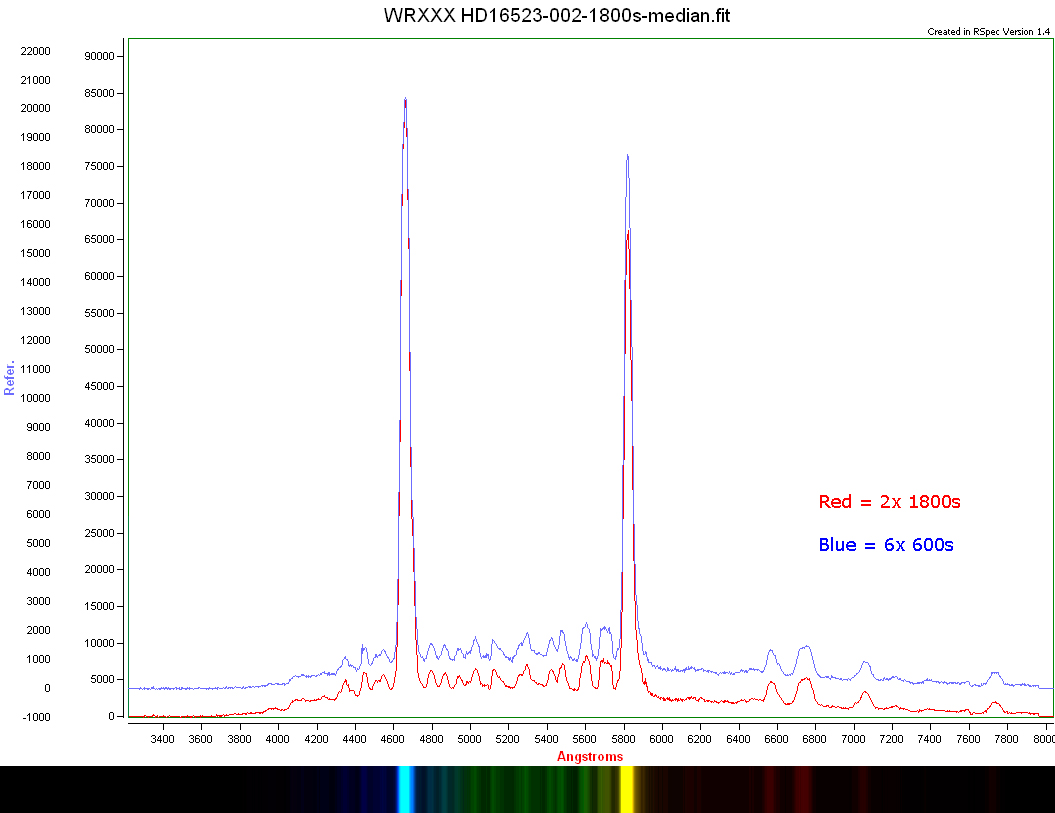
Task: Click the top of the blue peak near 5800 Angstroms
Action: [627, 156]
